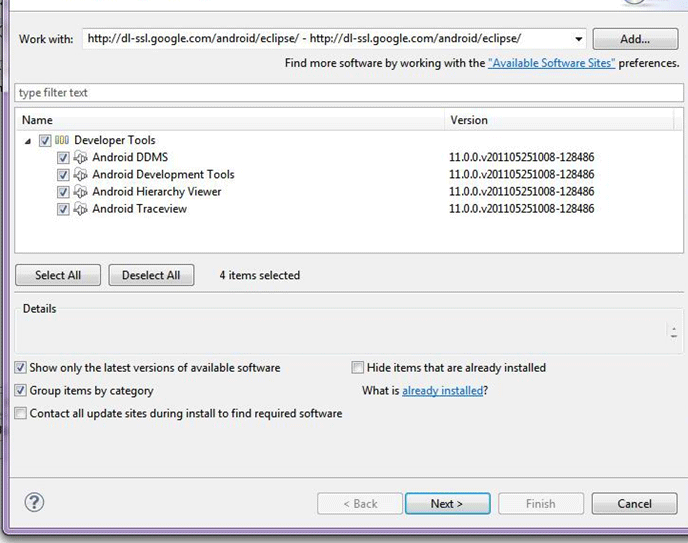Click the Deselect All button

(151, 275)
